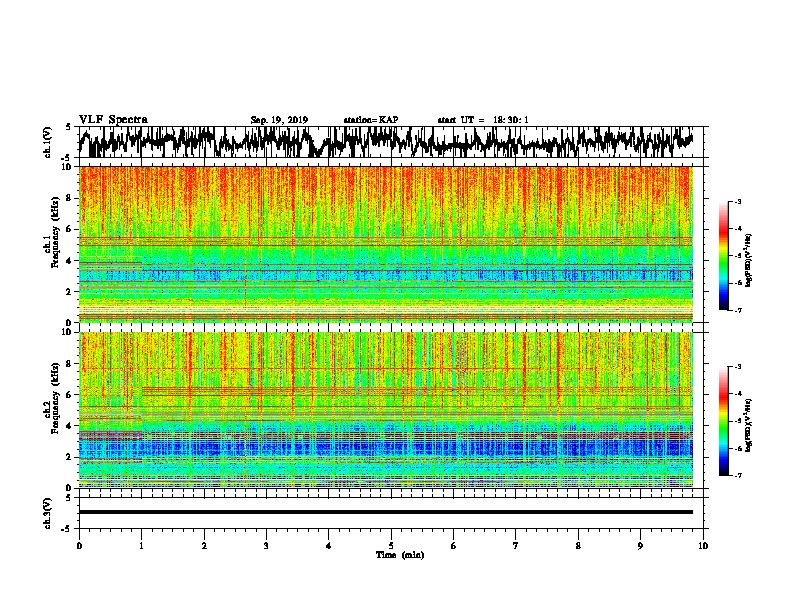Click the time axis tick label "8"
This screenshot has height=612, width=792.
coord(578,546)
